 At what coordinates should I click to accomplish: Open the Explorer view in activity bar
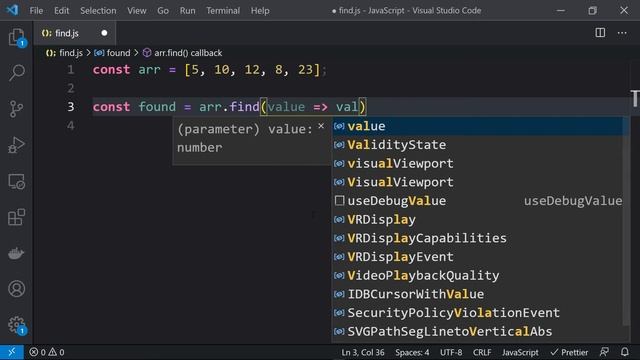16,38
